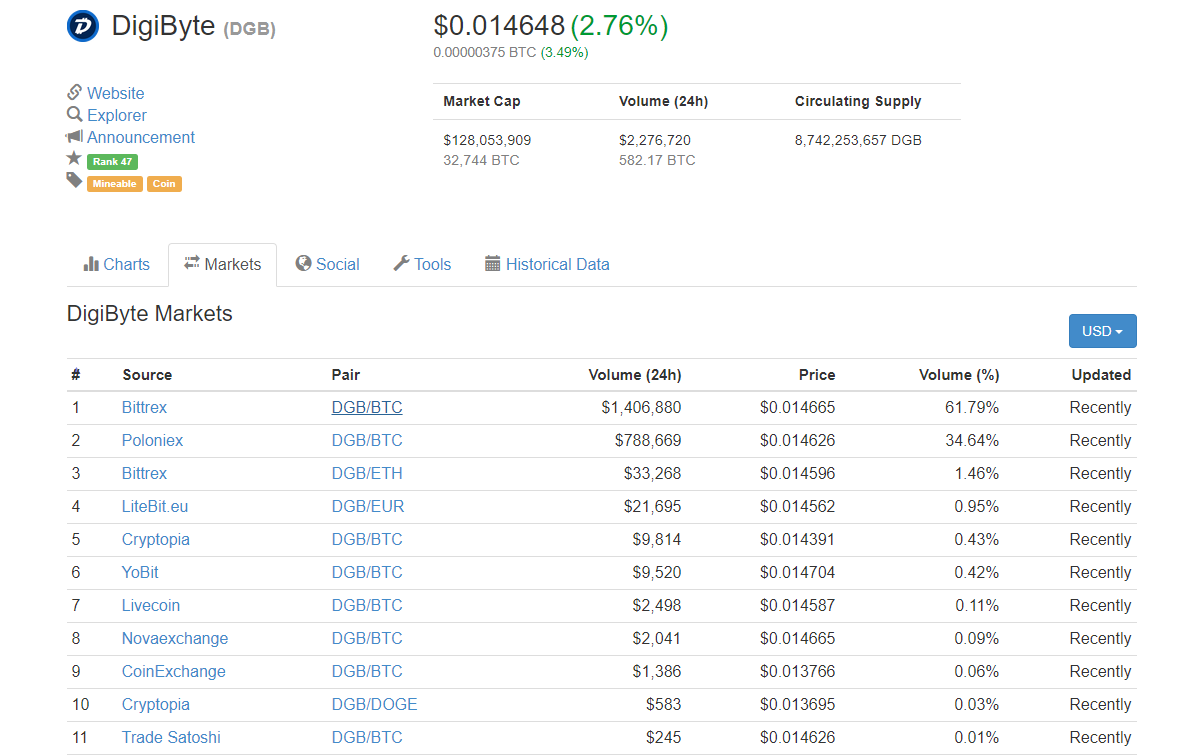Select the Markets tab
Image resolution: width=1182 pixels, height=756 pixels.
tap(222, 265)
